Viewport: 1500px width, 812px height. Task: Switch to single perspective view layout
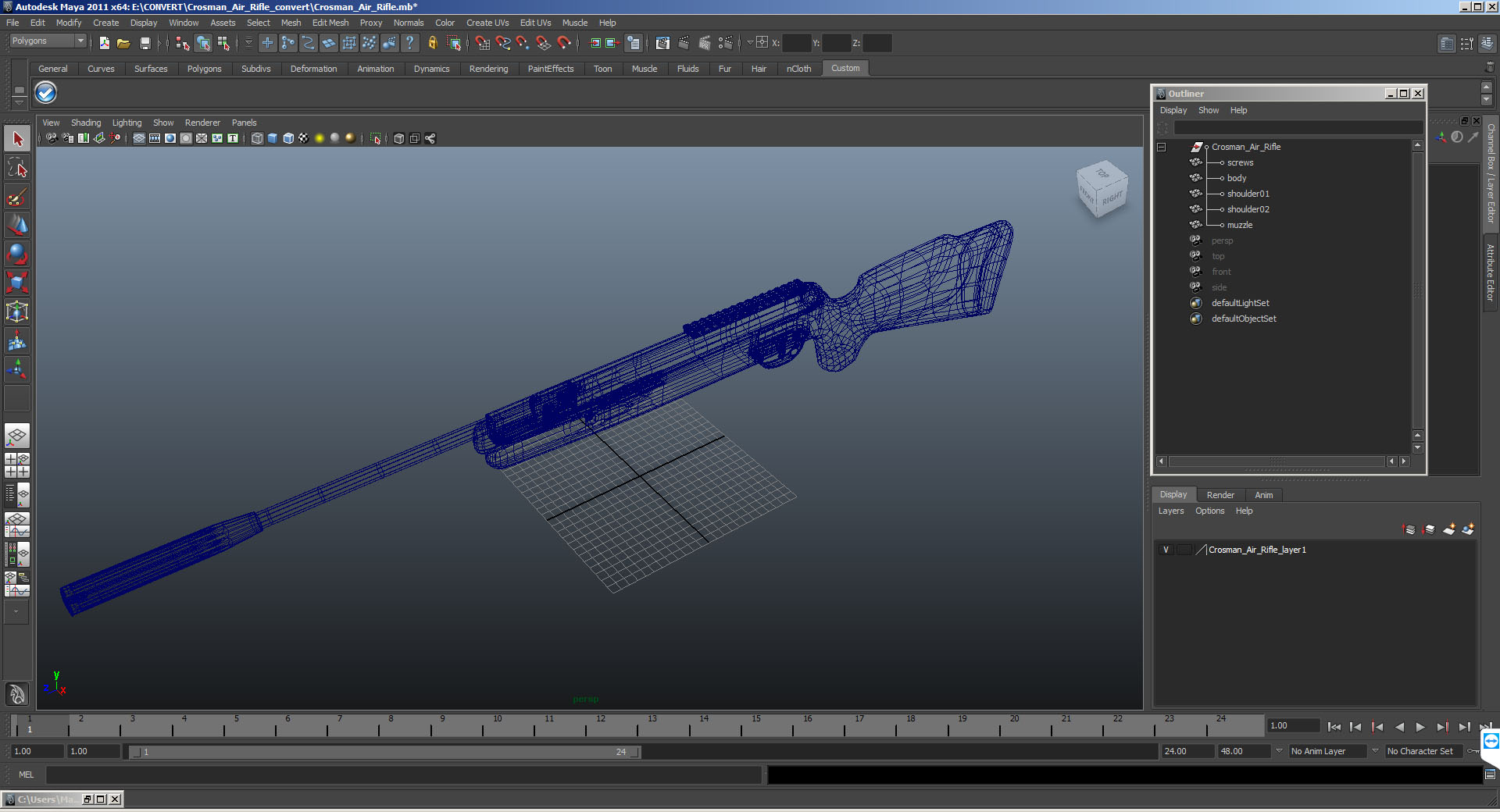[x=17, y=435]
